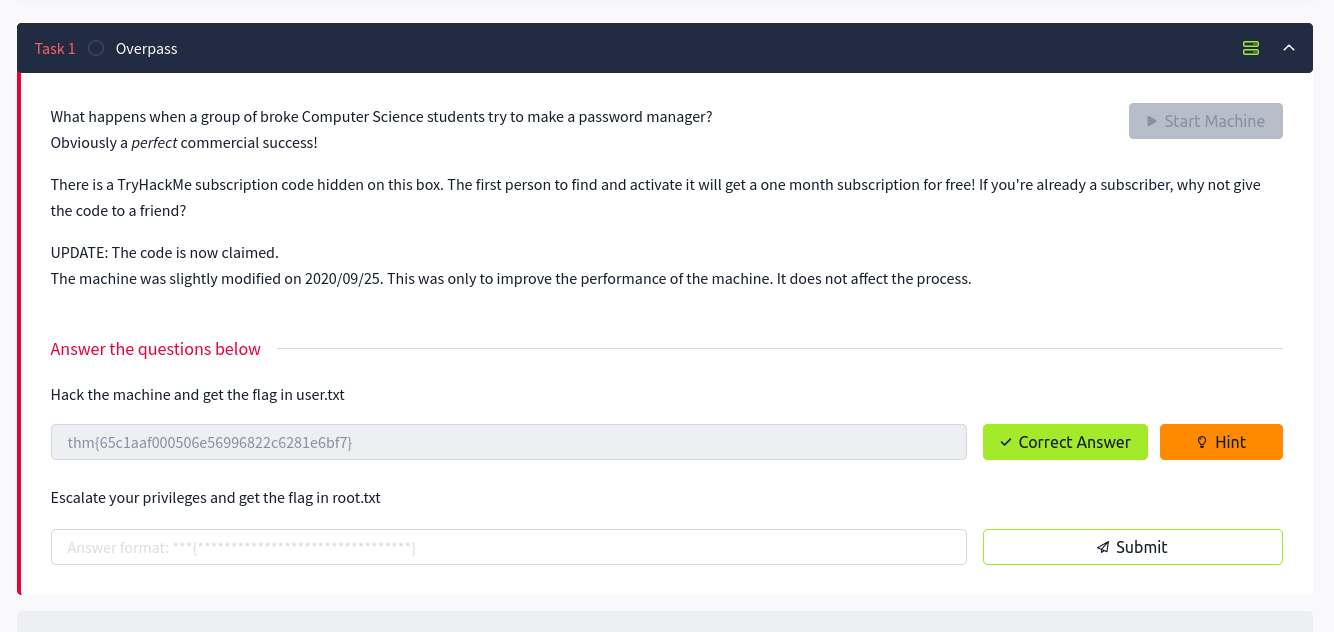Viewport: 1334px width, 632px height.
Task: Open the Hint for user.txt
Action: (x=1220, y=442)
